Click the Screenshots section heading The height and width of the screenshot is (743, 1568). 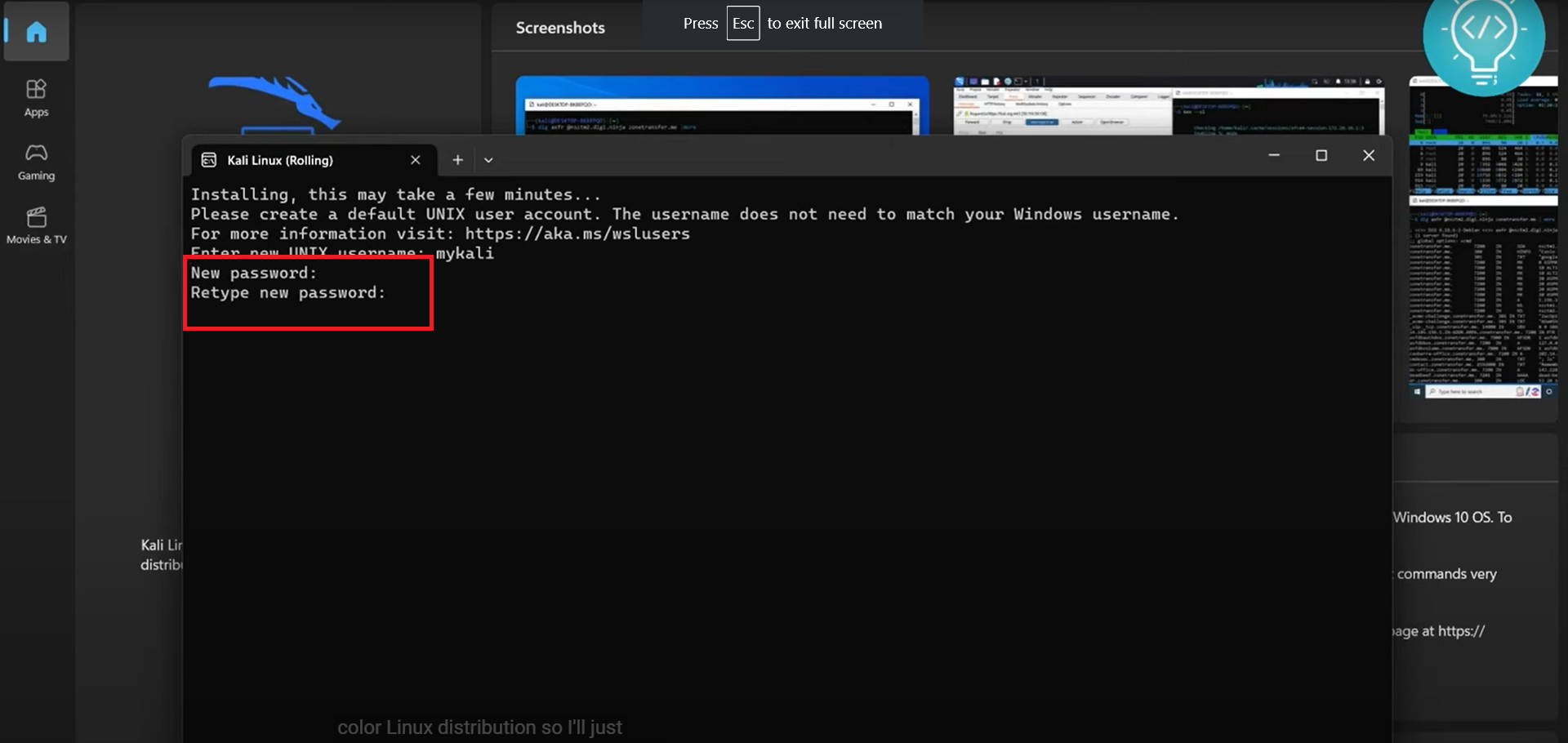pyautogui.click(x=560, y=27)
